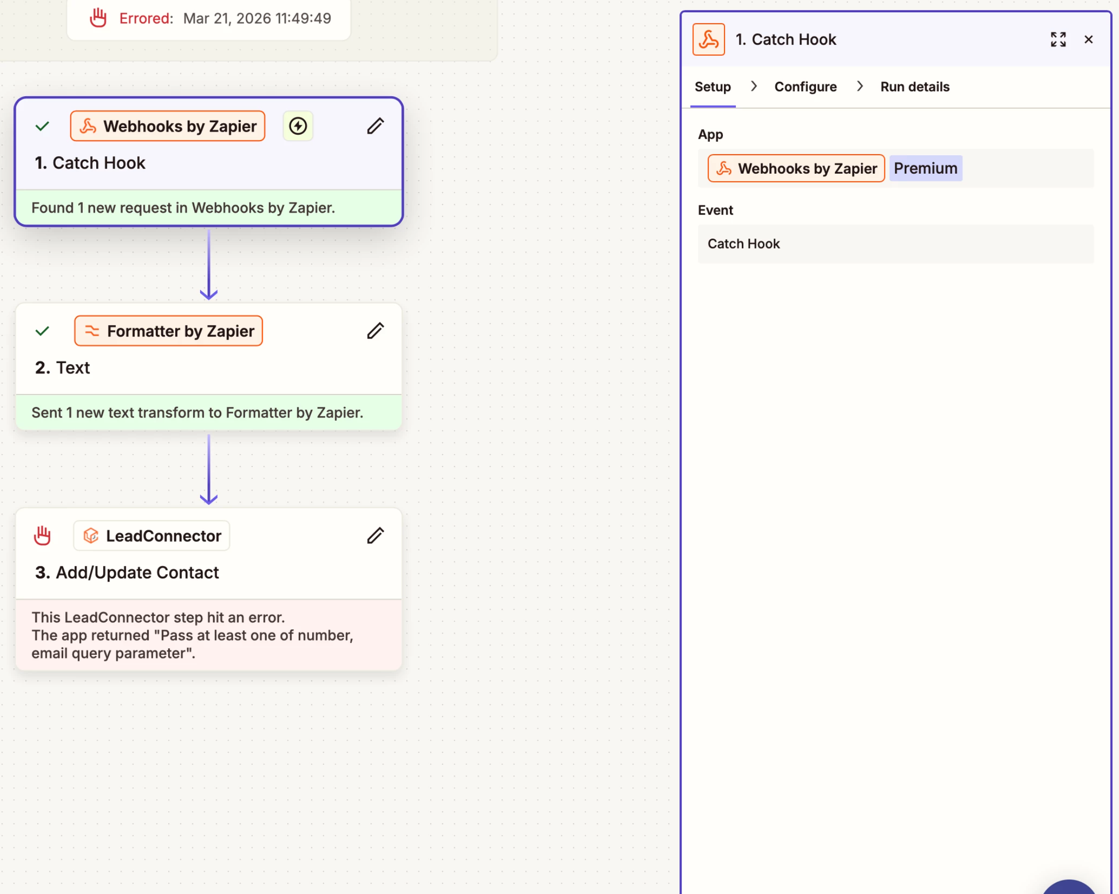The image size is (1119, 894).
Task: Open the App field with Webhooks by Zapier
Action: click(x=1020, y=168)
